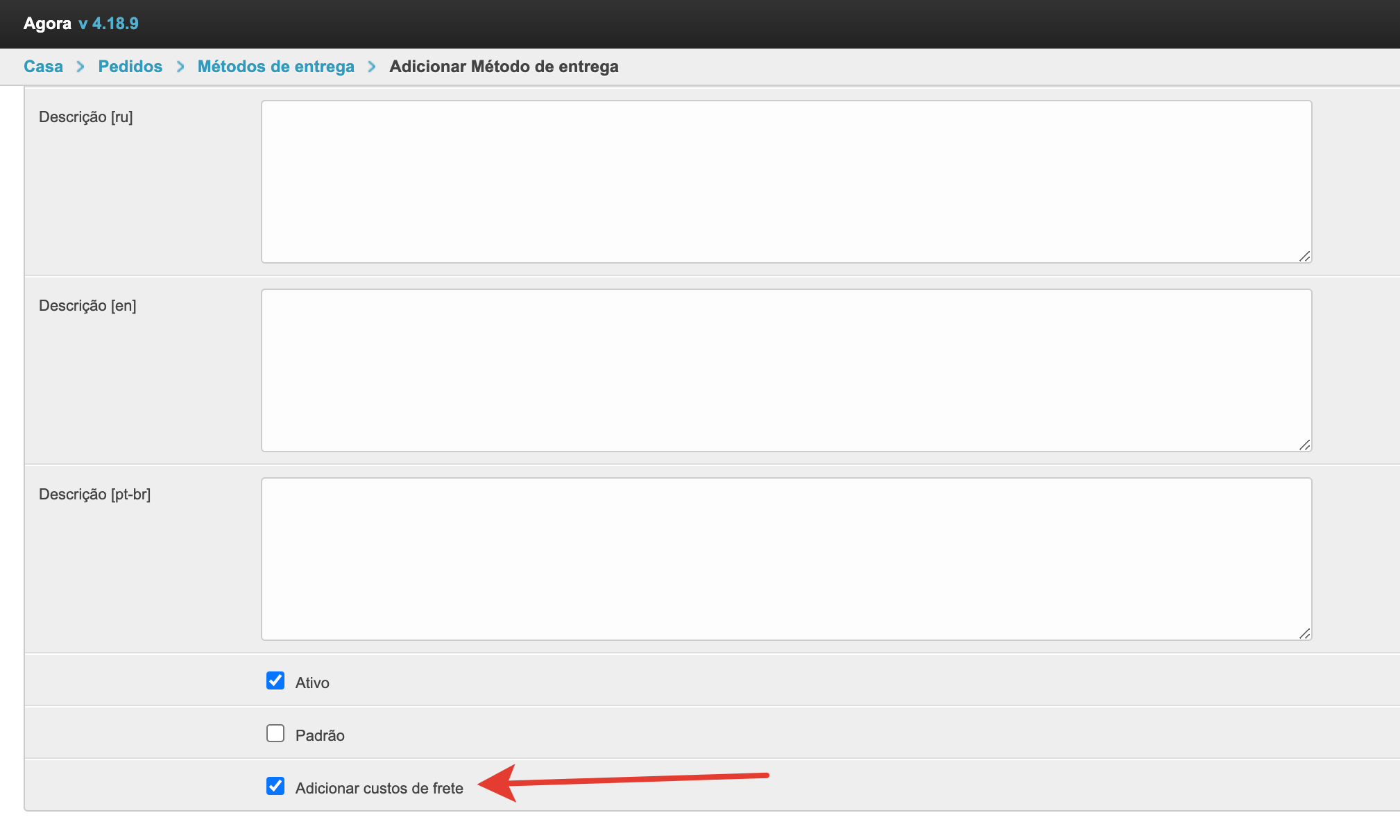Focus the Descrição [ru] text area
This screenshot has height=840, width=1400.
click(786, 182)
